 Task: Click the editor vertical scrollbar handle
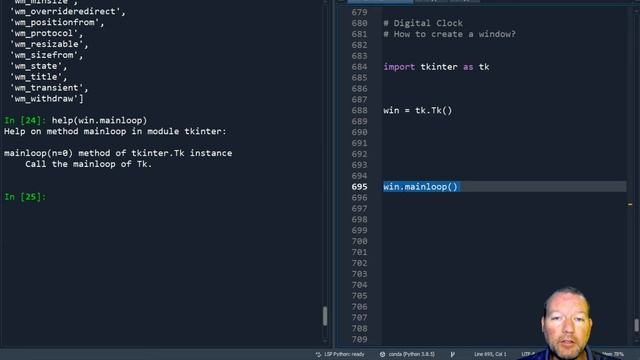click(x=636, y=325)
